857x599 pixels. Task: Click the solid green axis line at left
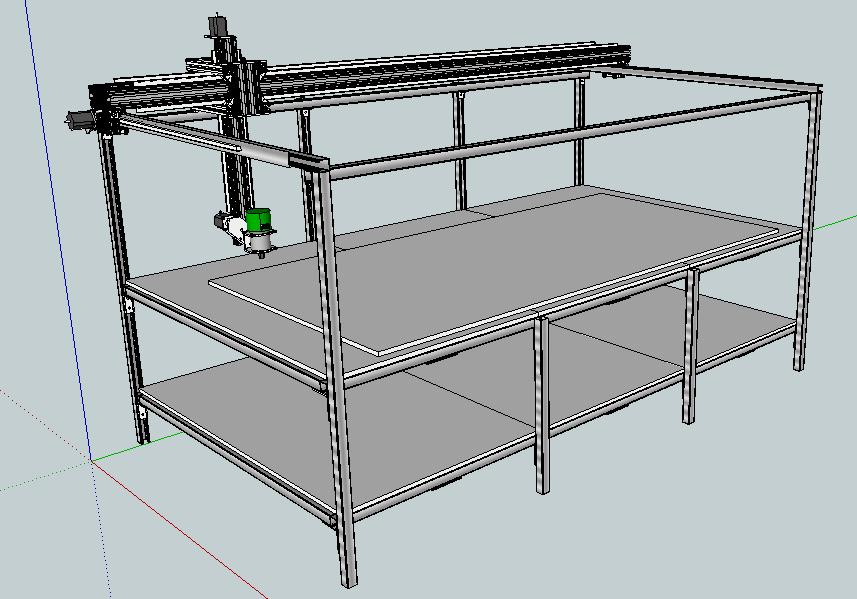tap(40, 478)
